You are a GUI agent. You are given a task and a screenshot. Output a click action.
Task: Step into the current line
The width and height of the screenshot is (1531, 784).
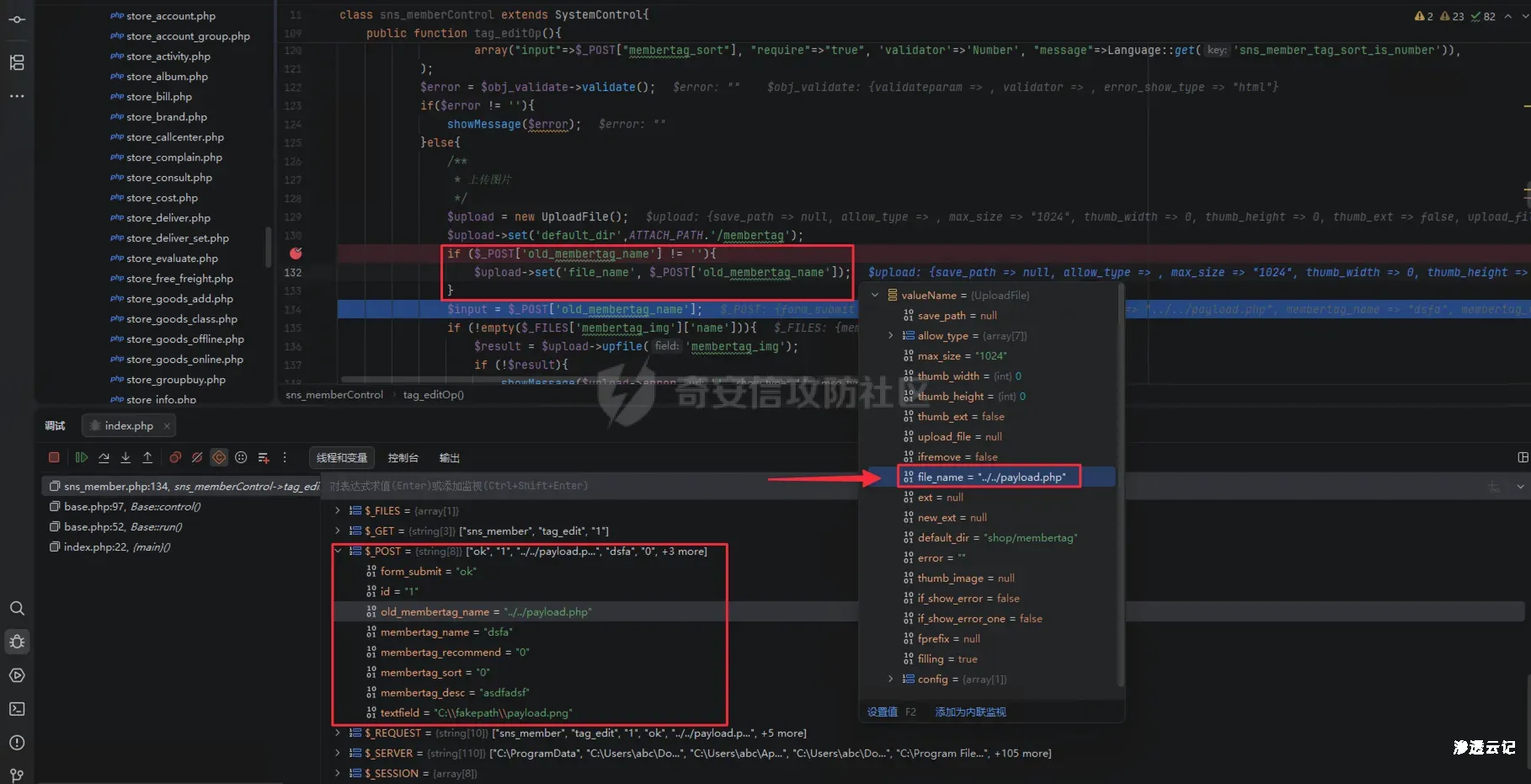point(125,457)
